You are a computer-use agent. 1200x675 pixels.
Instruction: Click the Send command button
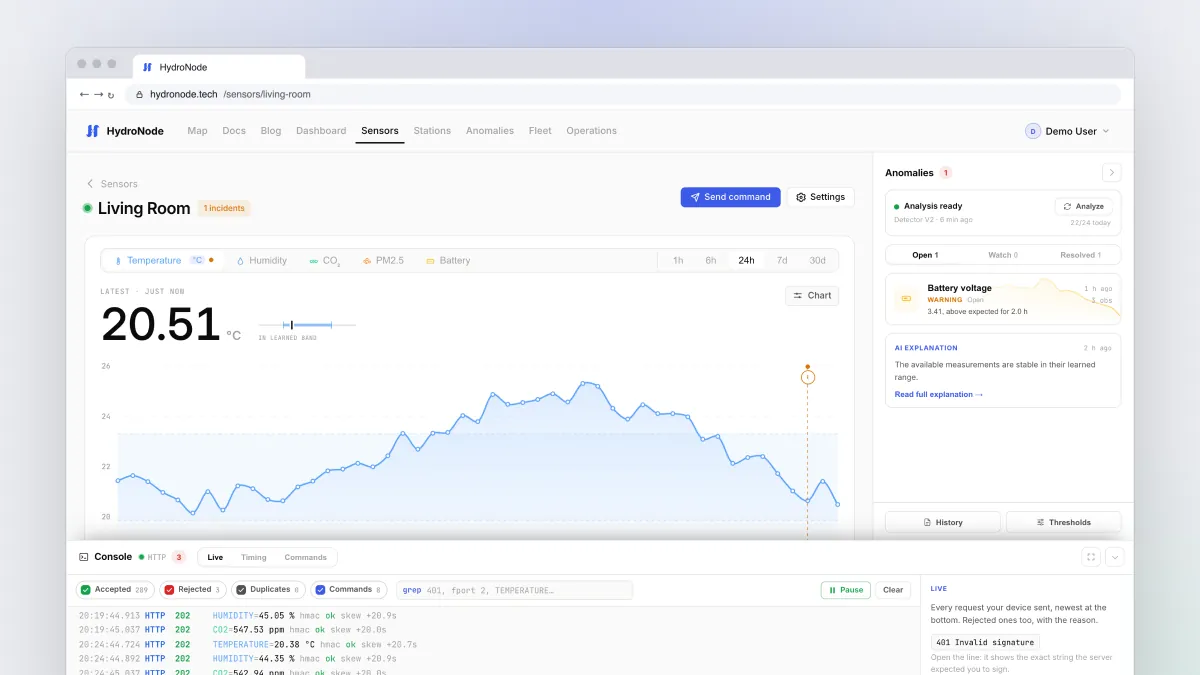[730, 197]
